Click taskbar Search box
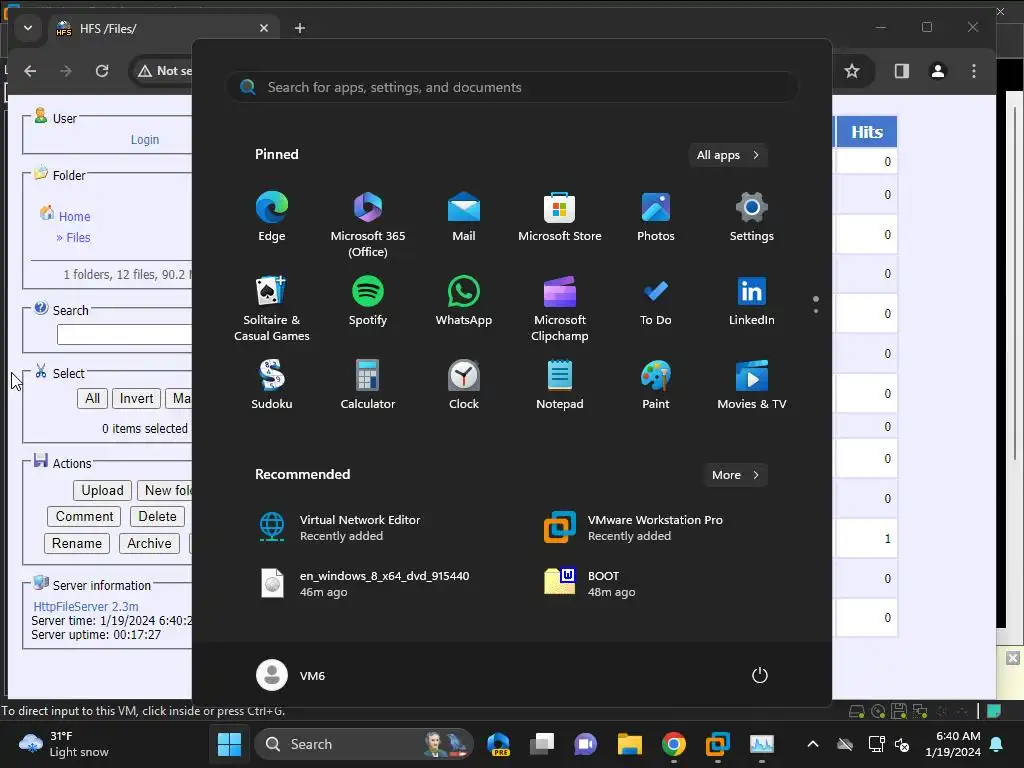Image resolution: width=1024 pixels, height=768 pixels. [364, 744]
